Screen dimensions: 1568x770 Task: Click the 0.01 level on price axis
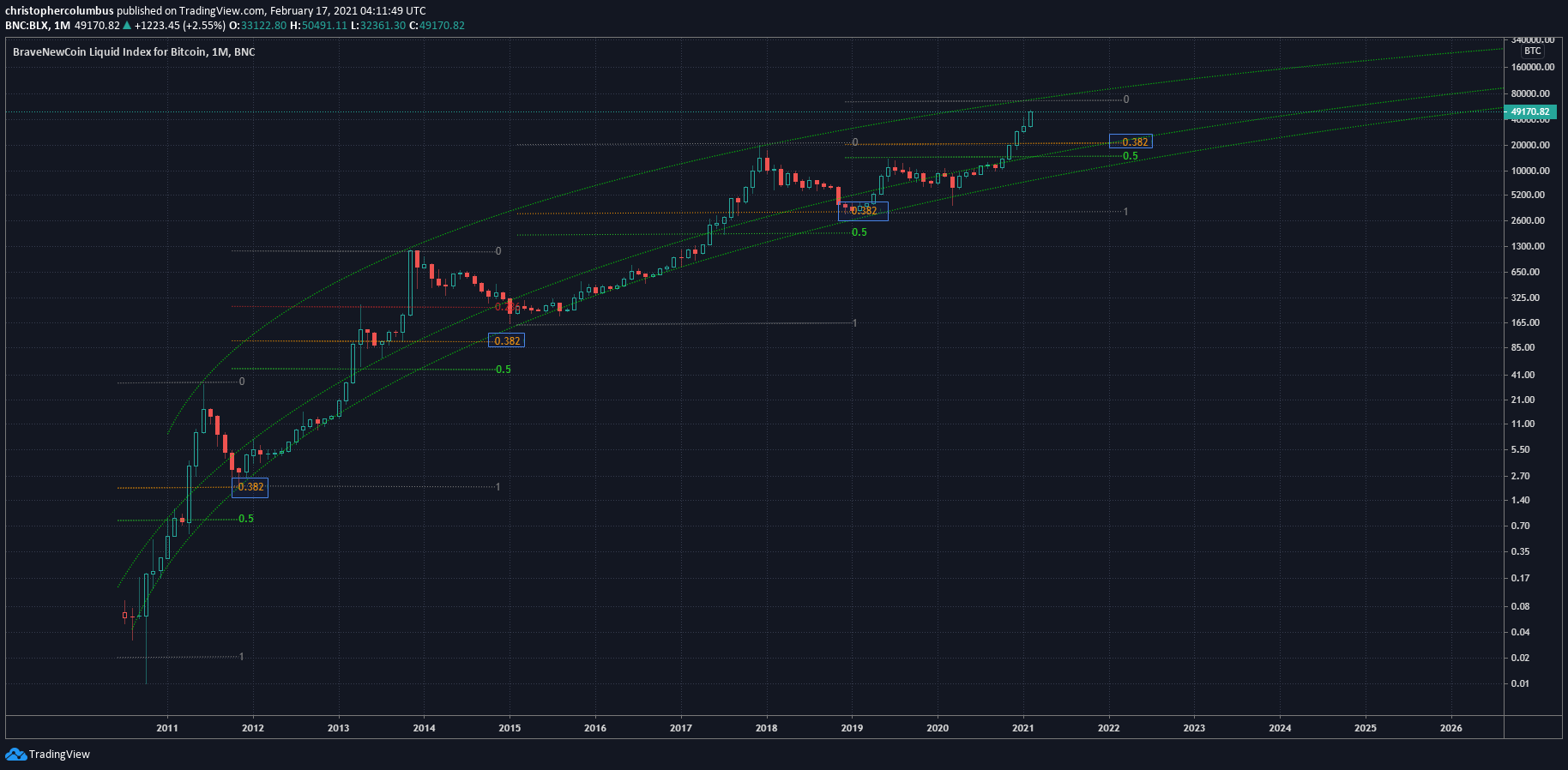click(1519, 683)
